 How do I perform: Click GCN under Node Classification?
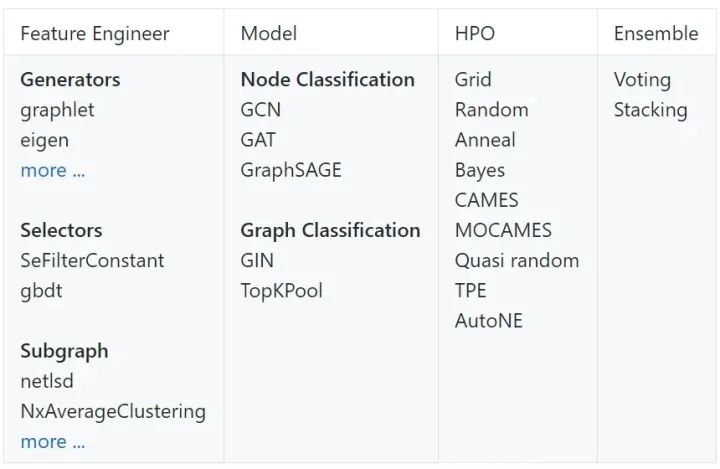[260, 110]
